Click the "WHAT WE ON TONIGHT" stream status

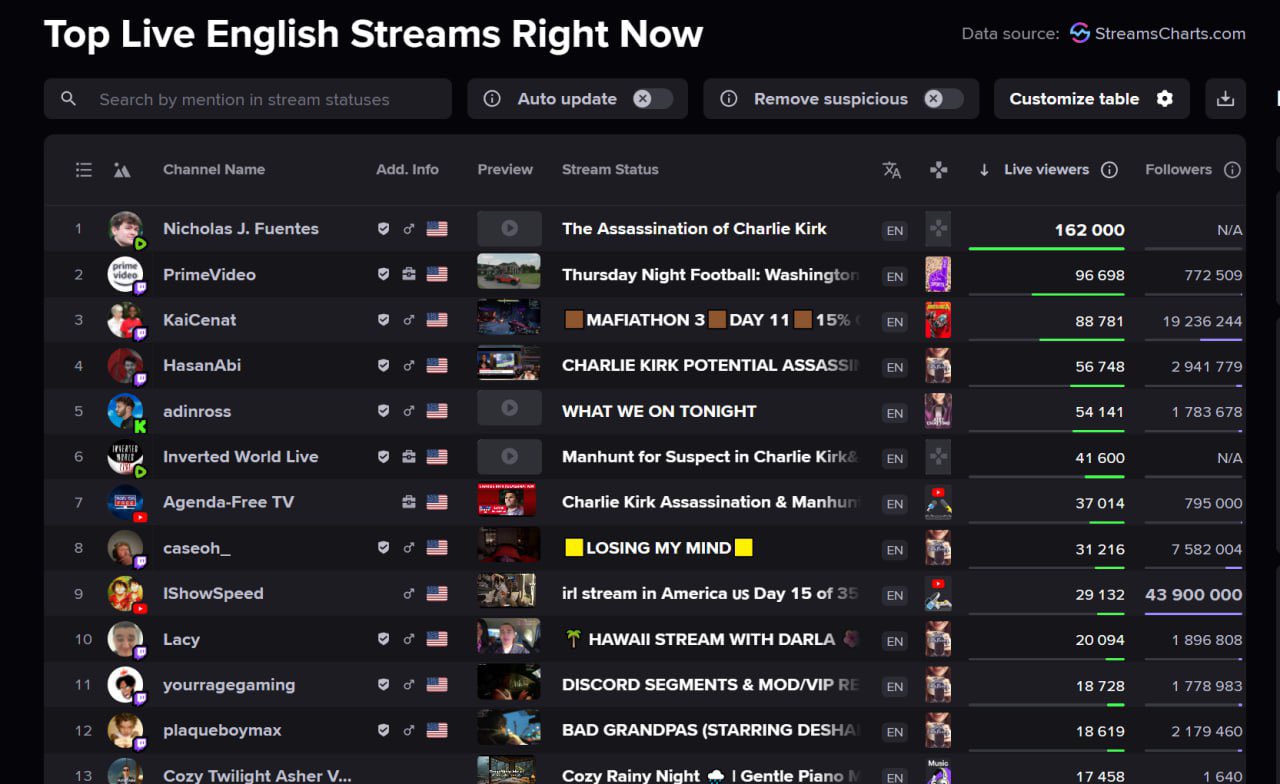click(659, 411)
